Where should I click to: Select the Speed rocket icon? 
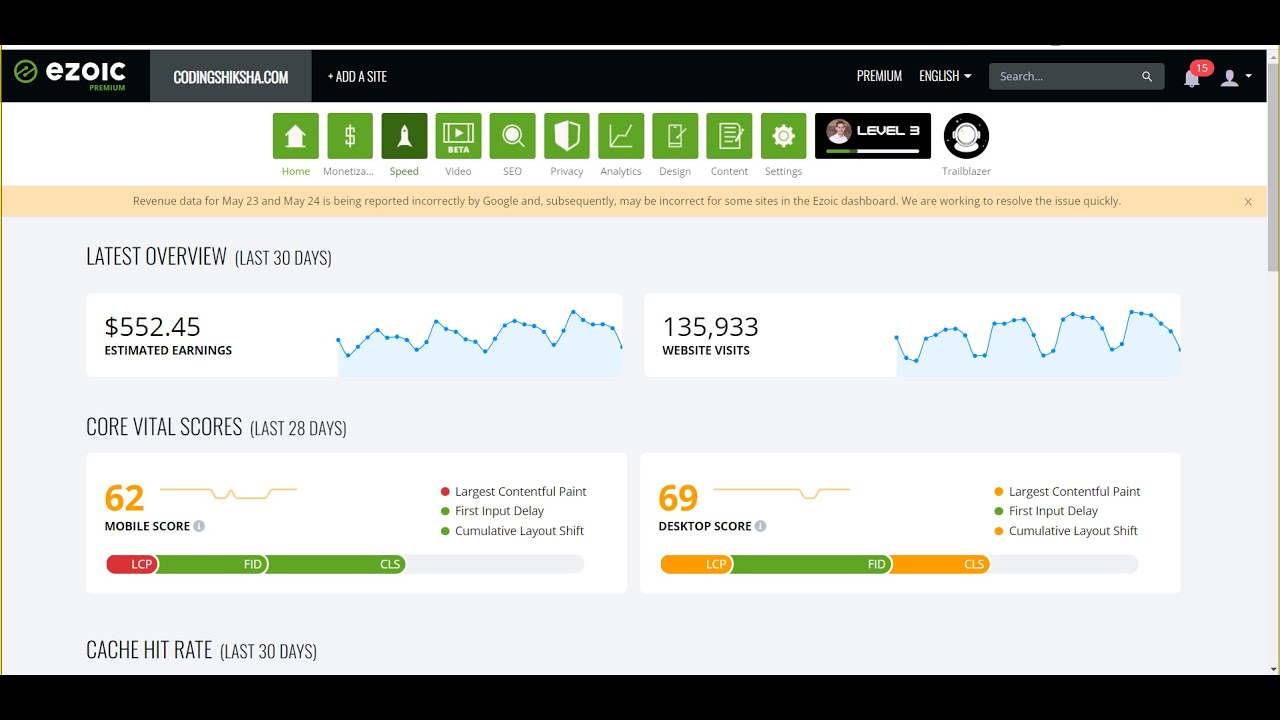click(x=404, y=136)
